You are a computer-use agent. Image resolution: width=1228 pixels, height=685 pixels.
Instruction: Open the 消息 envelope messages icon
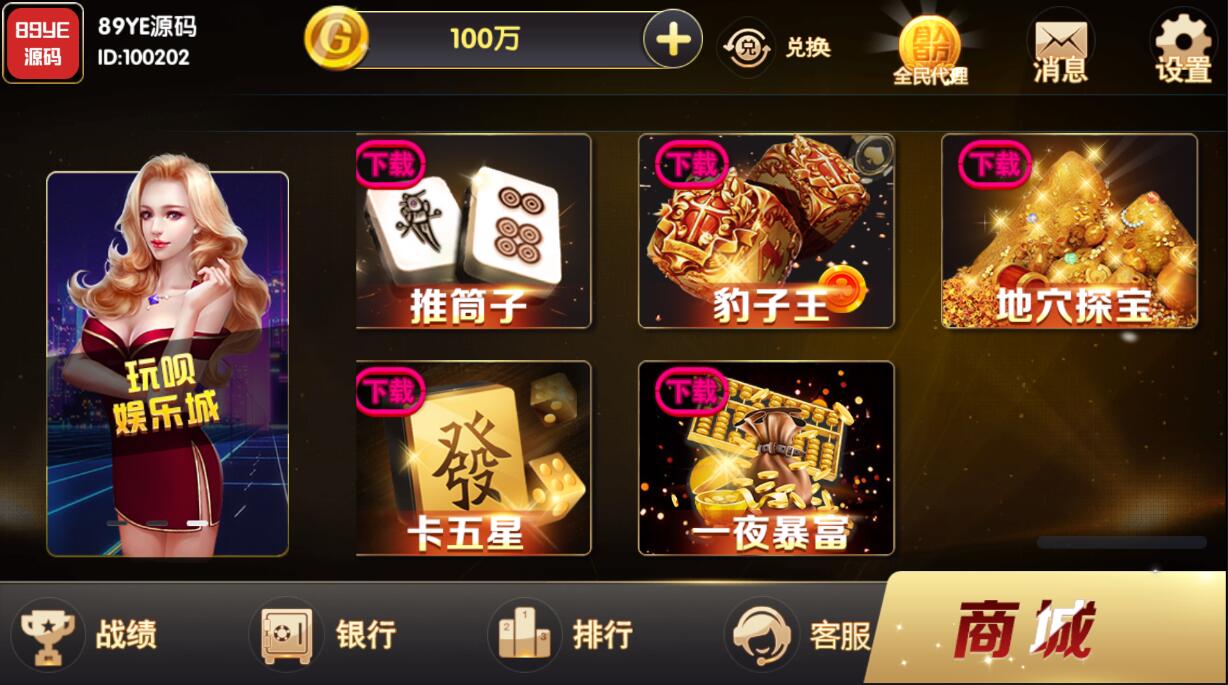pyautogui.click(x=1060, y=48)
